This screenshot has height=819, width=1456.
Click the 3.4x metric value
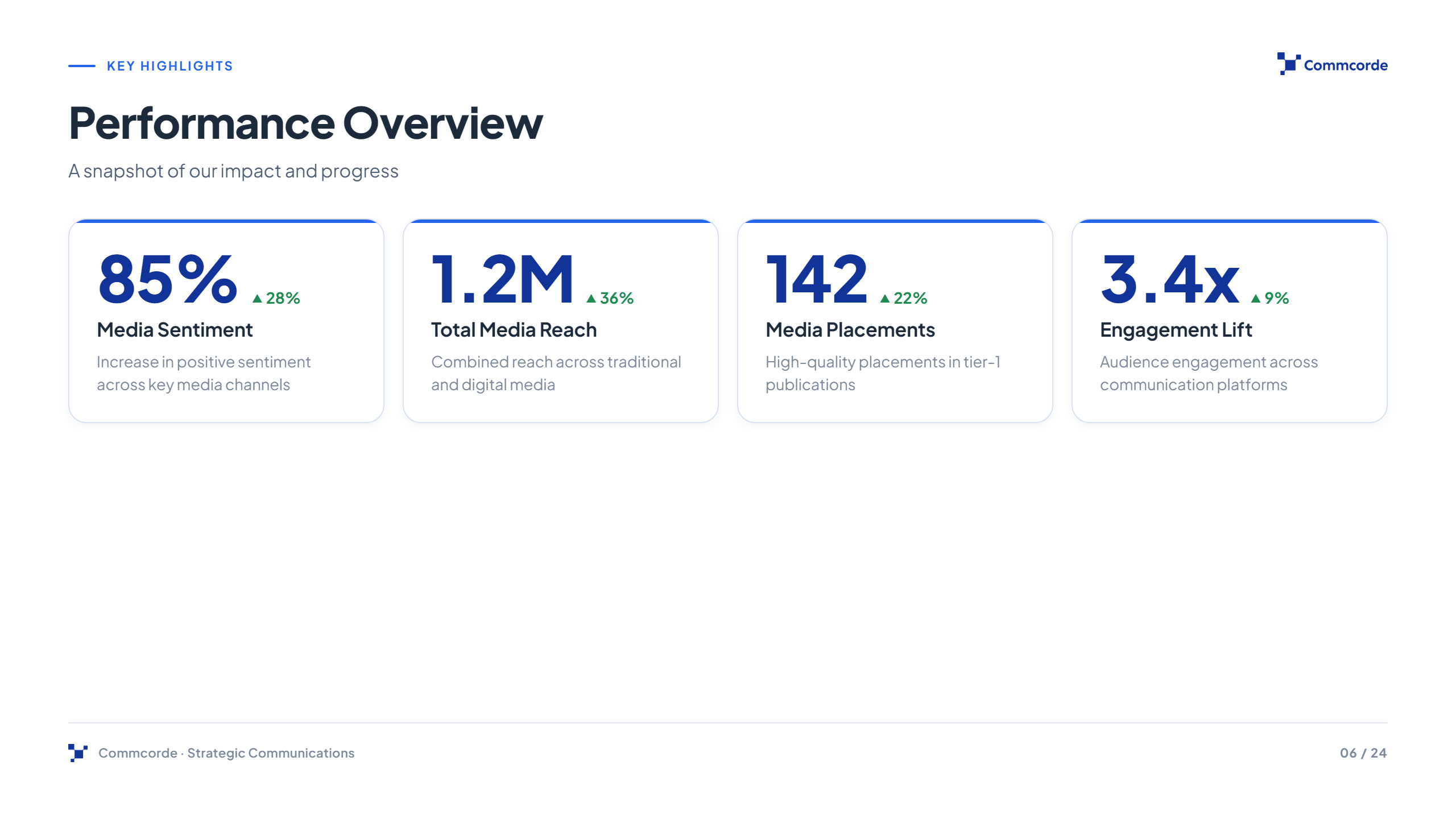pyautogui.click(x=1170, y=279)
